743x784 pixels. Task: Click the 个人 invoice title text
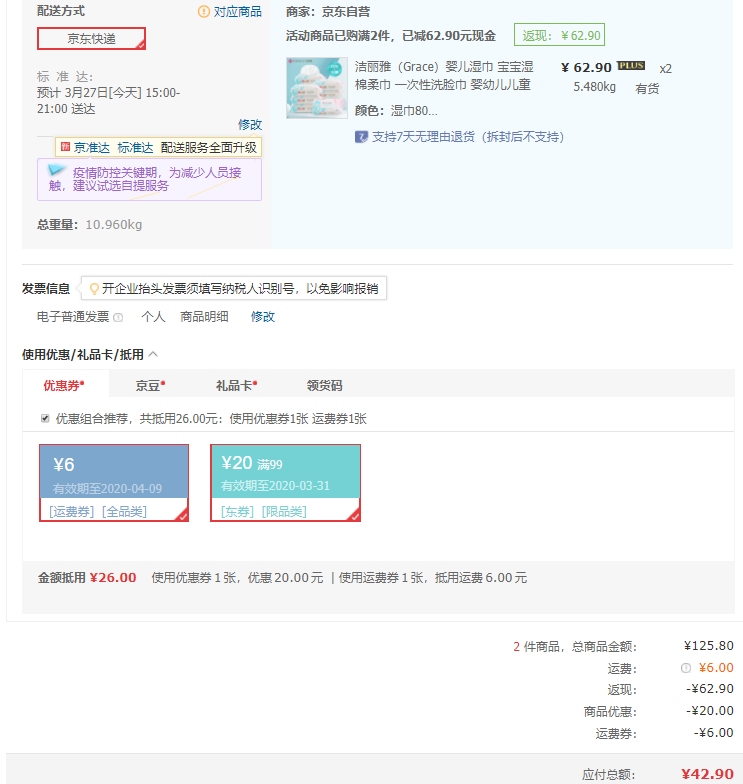(x=153, y=316)
